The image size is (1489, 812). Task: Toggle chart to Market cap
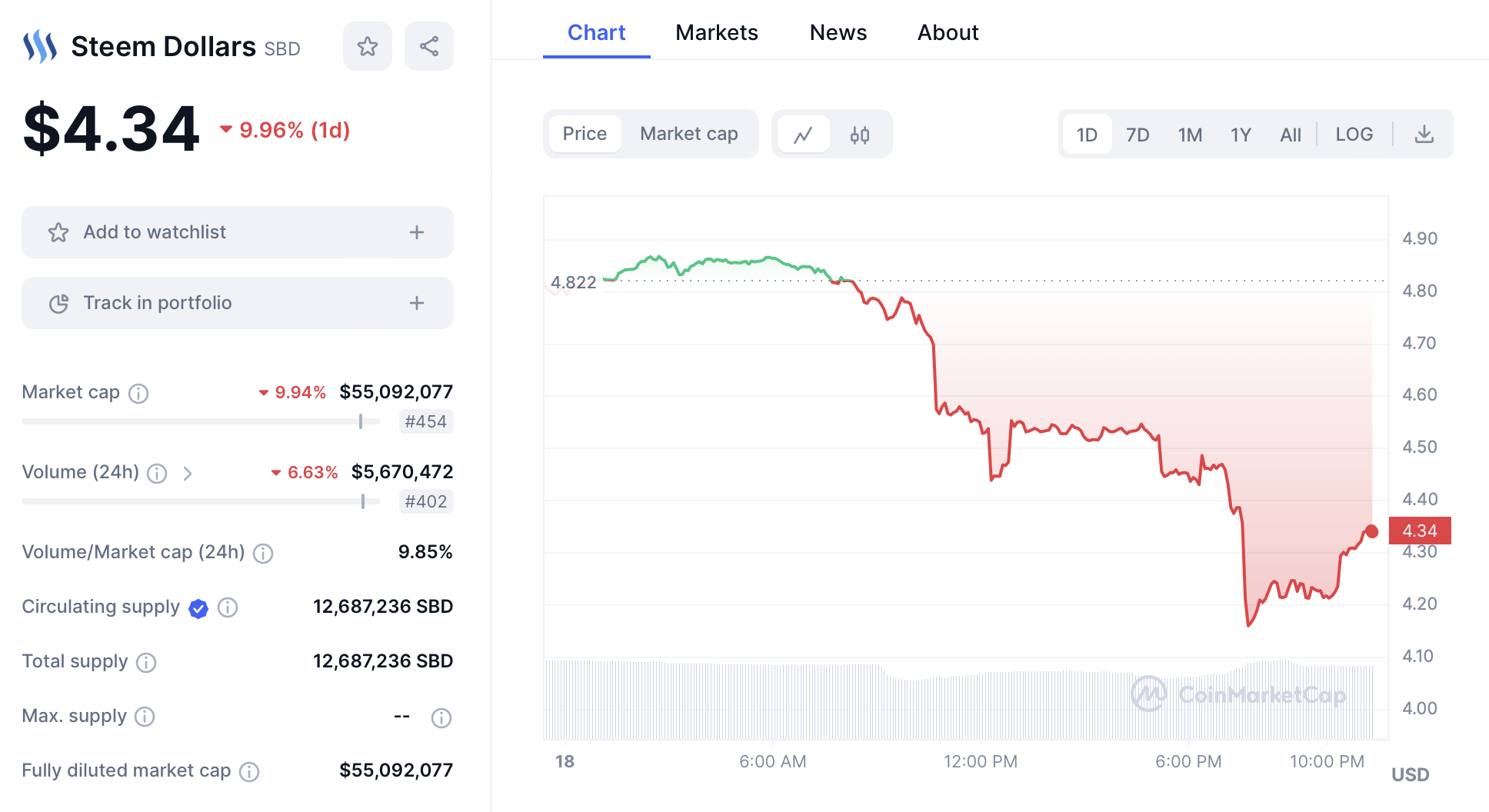click(688, 134)
